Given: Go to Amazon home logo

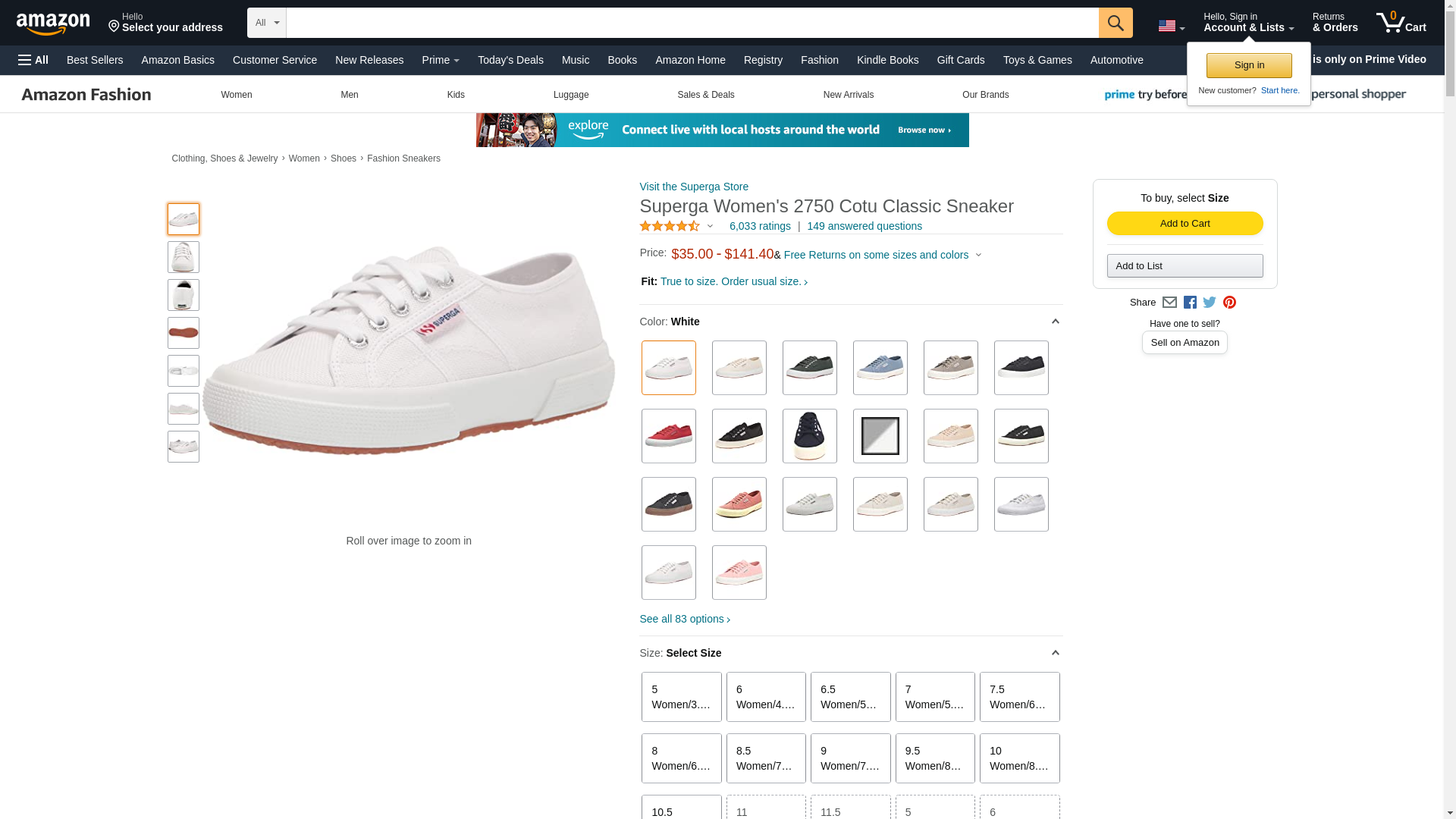Looking at the screenshot, I should (x=53, y=24).
